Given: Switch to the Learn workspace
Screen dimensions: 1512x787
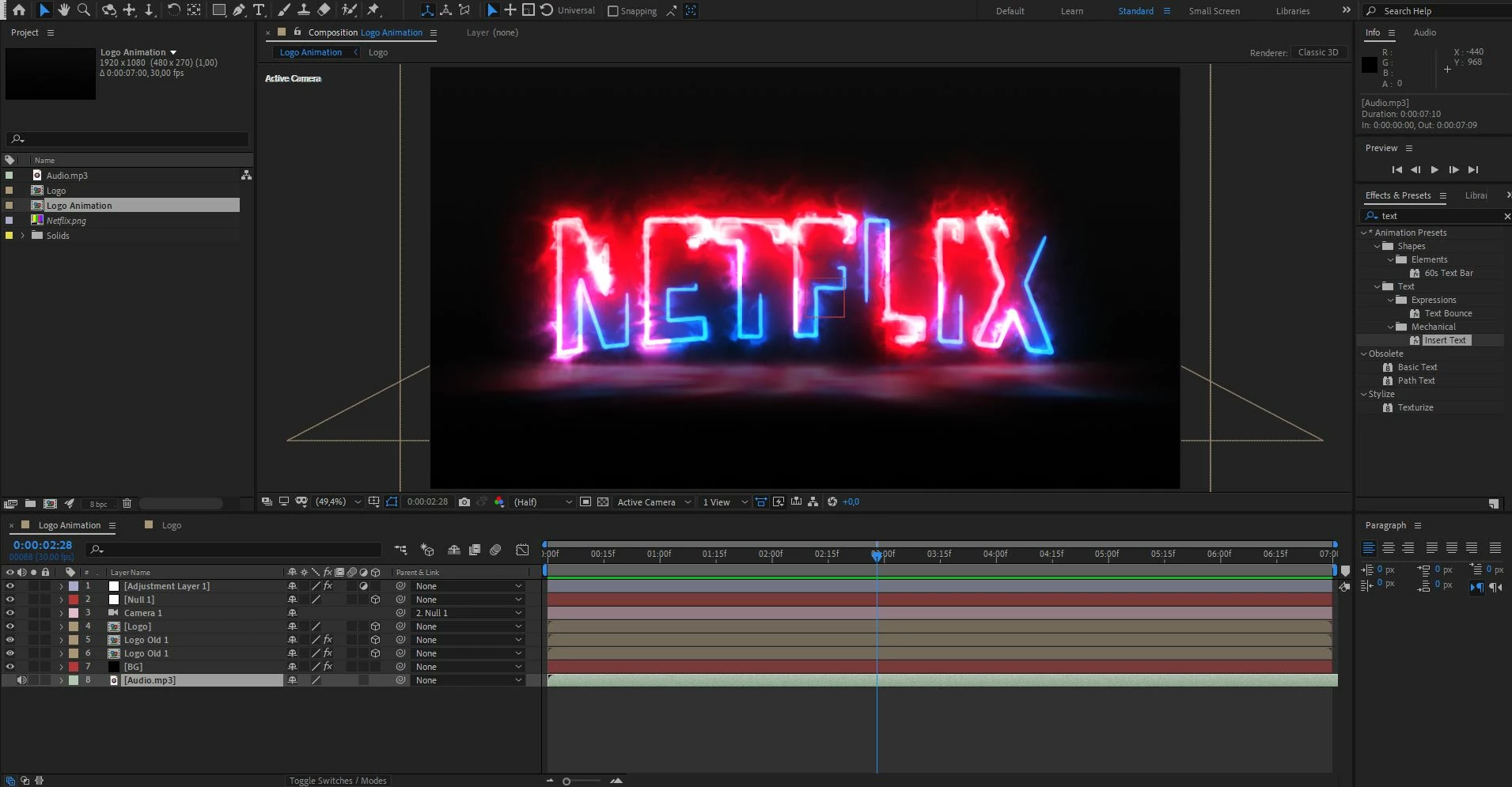Looking at the screenshot, I should (x=1072, y=11).
